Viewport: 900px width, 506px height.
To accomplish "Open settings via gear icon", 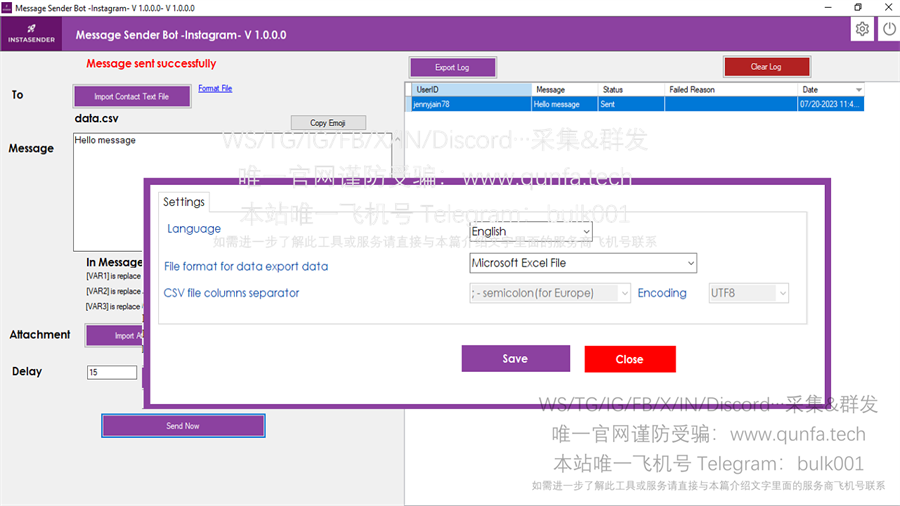I will coord(862,29).
